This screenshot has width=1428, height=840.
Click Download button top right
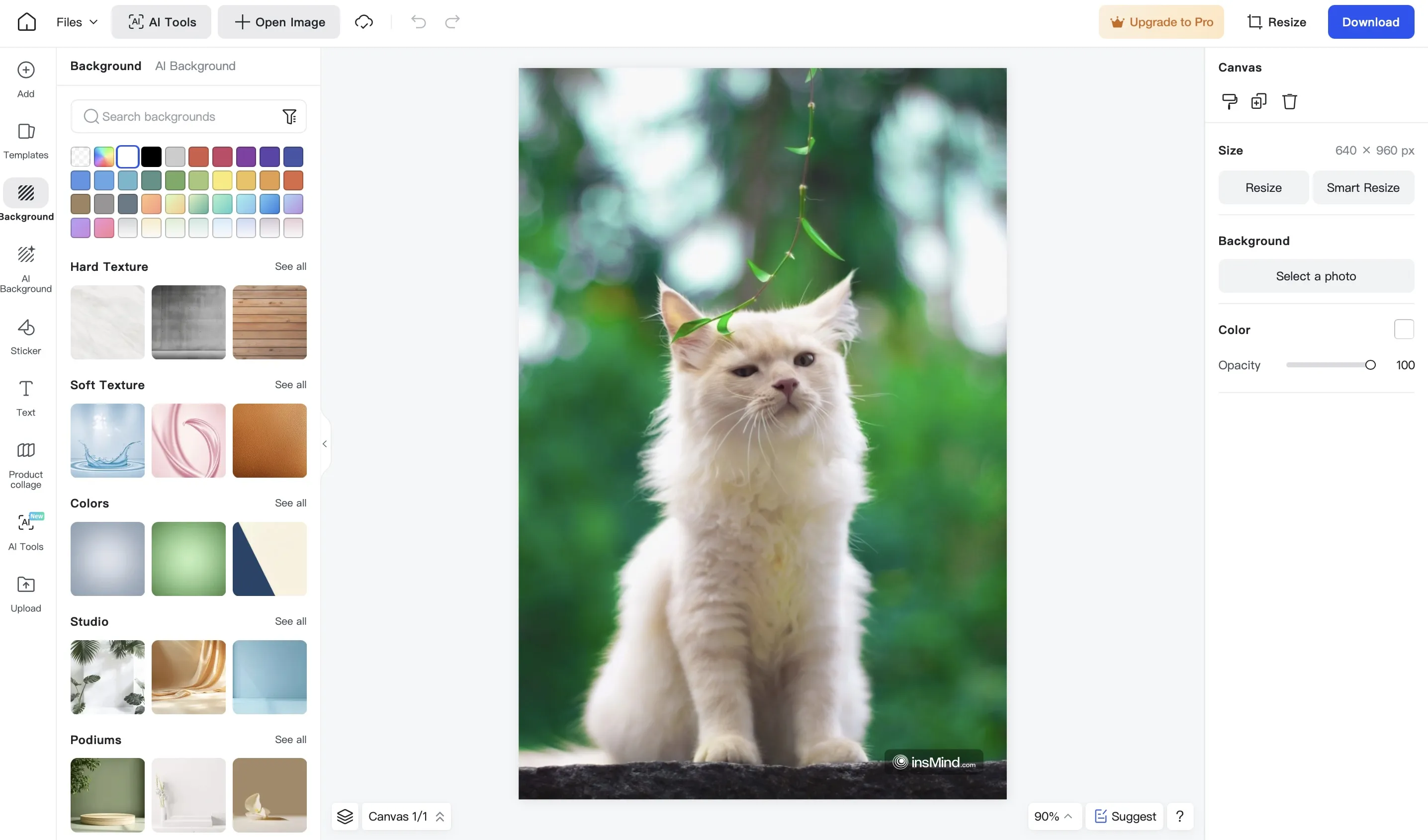point(1370,22)
